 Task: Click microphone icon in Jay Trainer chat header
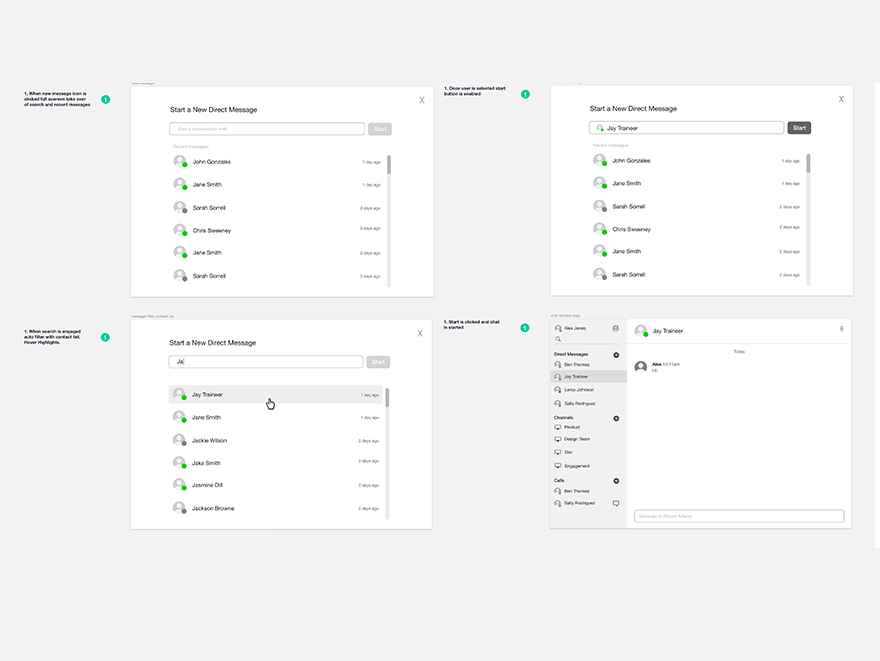(x=841, y=329)
